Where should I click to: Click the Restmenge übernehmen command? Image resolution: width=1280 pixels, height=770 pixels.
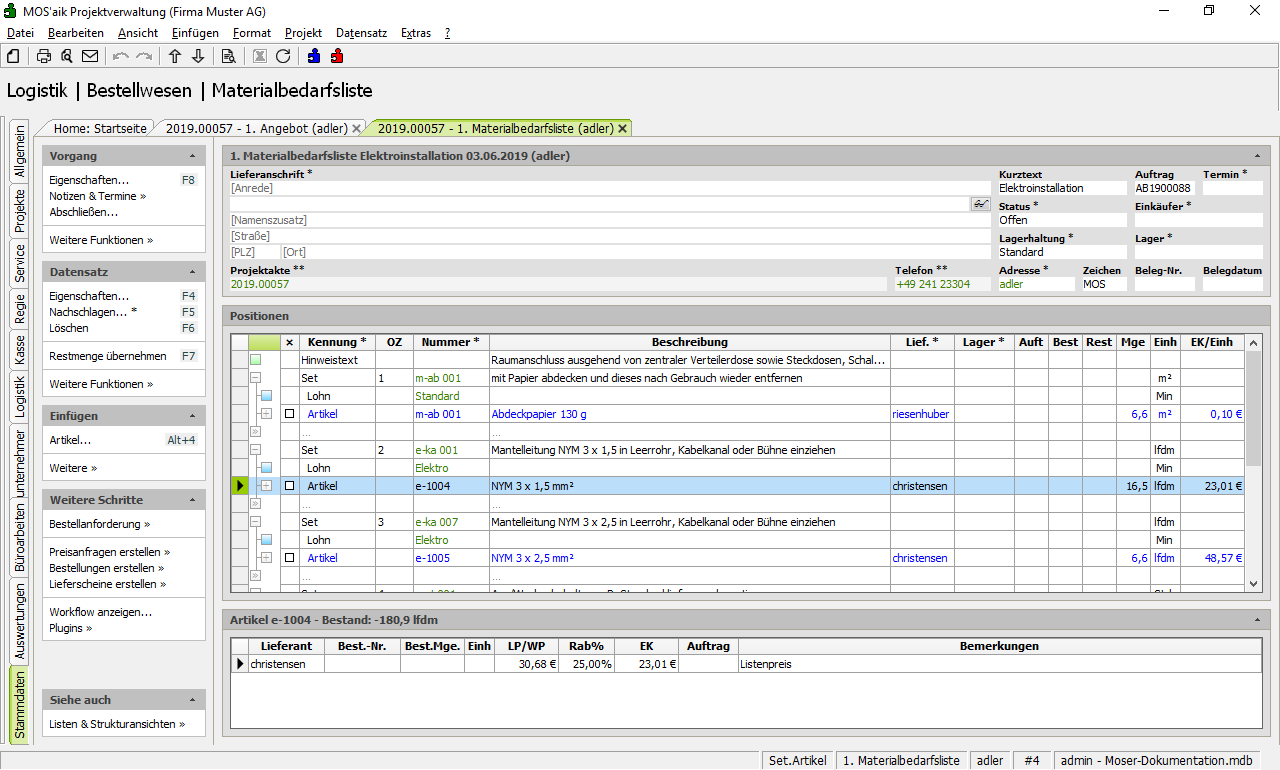point(108,356)
